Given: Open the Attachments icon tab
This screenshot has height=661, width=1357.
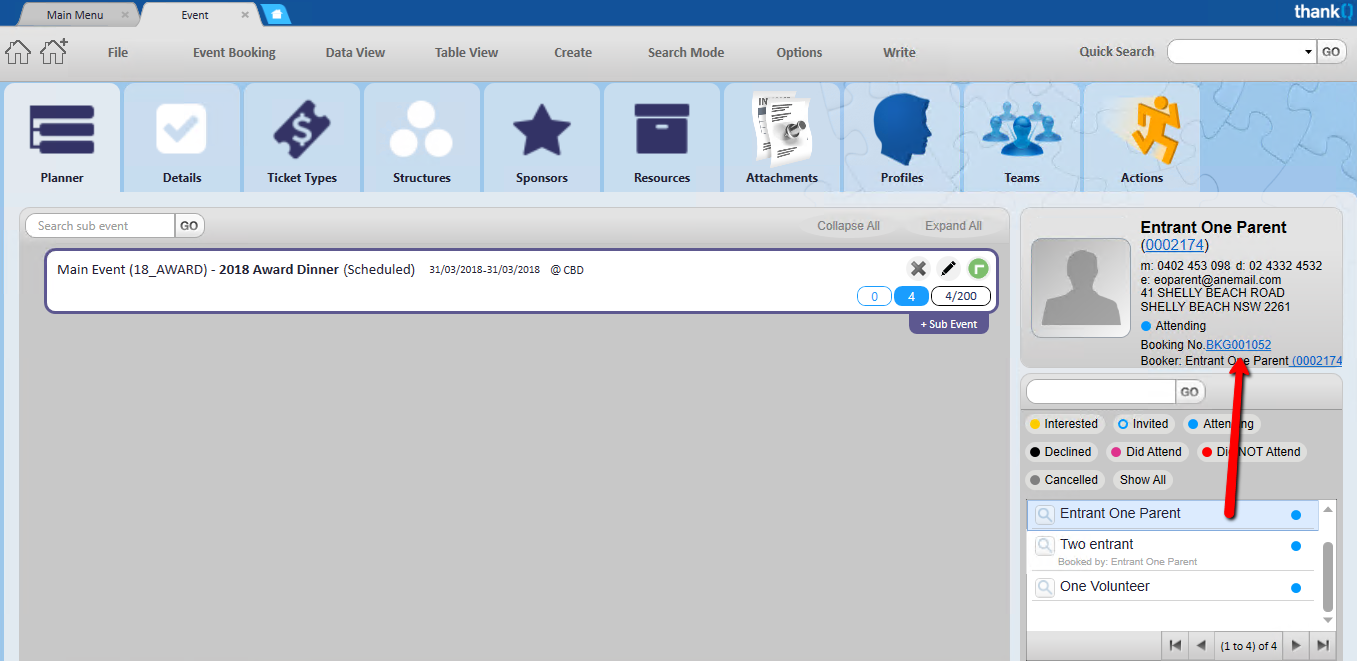Looking at the screenshot, I should point(782,138).
